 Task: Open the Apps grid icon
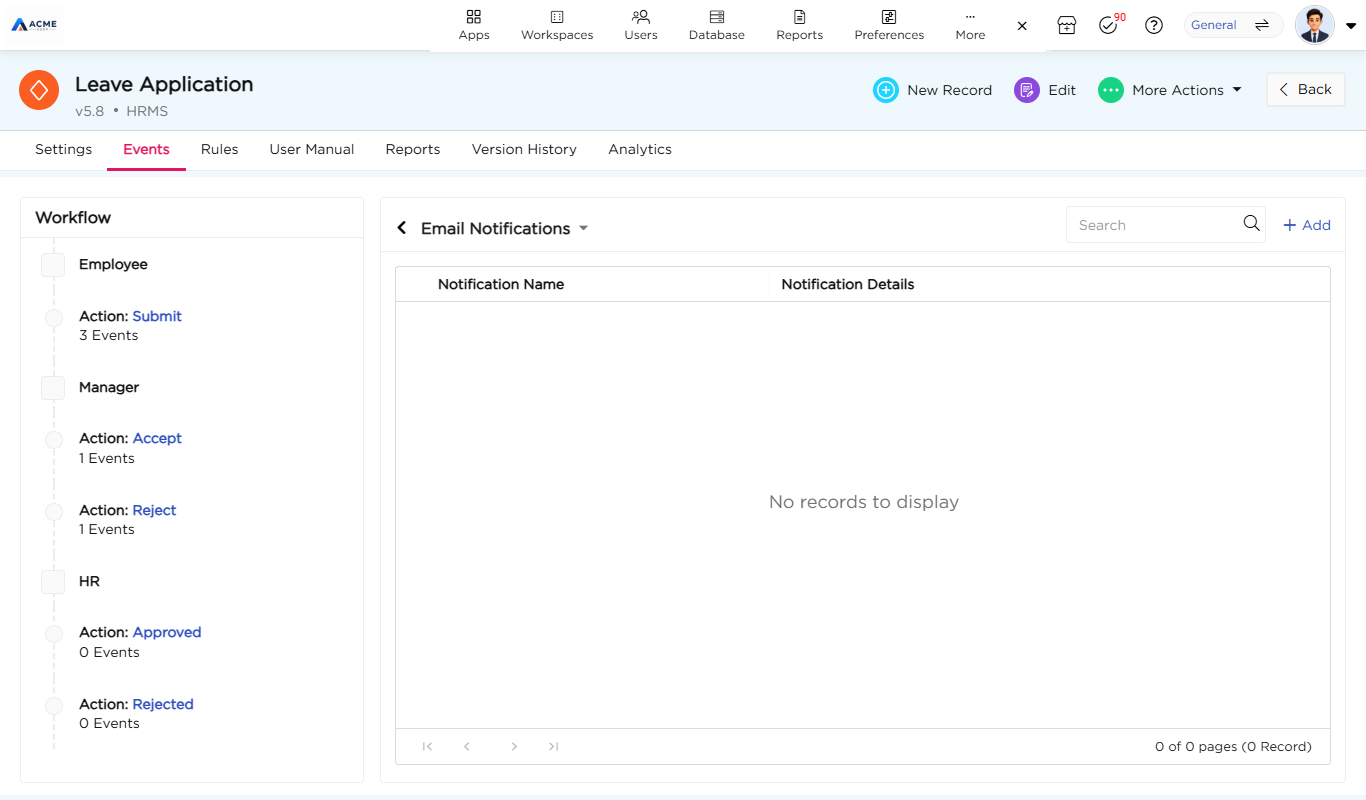tap(474, 17)
